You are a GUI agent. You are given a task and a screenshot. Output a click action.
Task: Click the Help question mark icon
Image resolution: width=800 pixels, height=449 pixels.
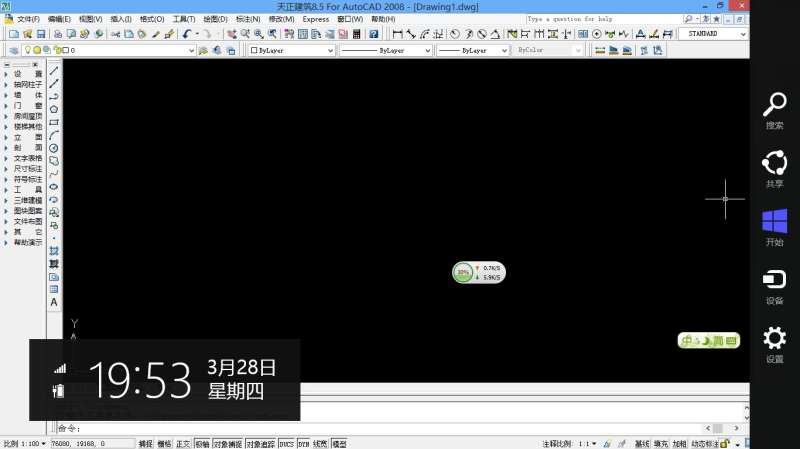(x=374, y=34)
